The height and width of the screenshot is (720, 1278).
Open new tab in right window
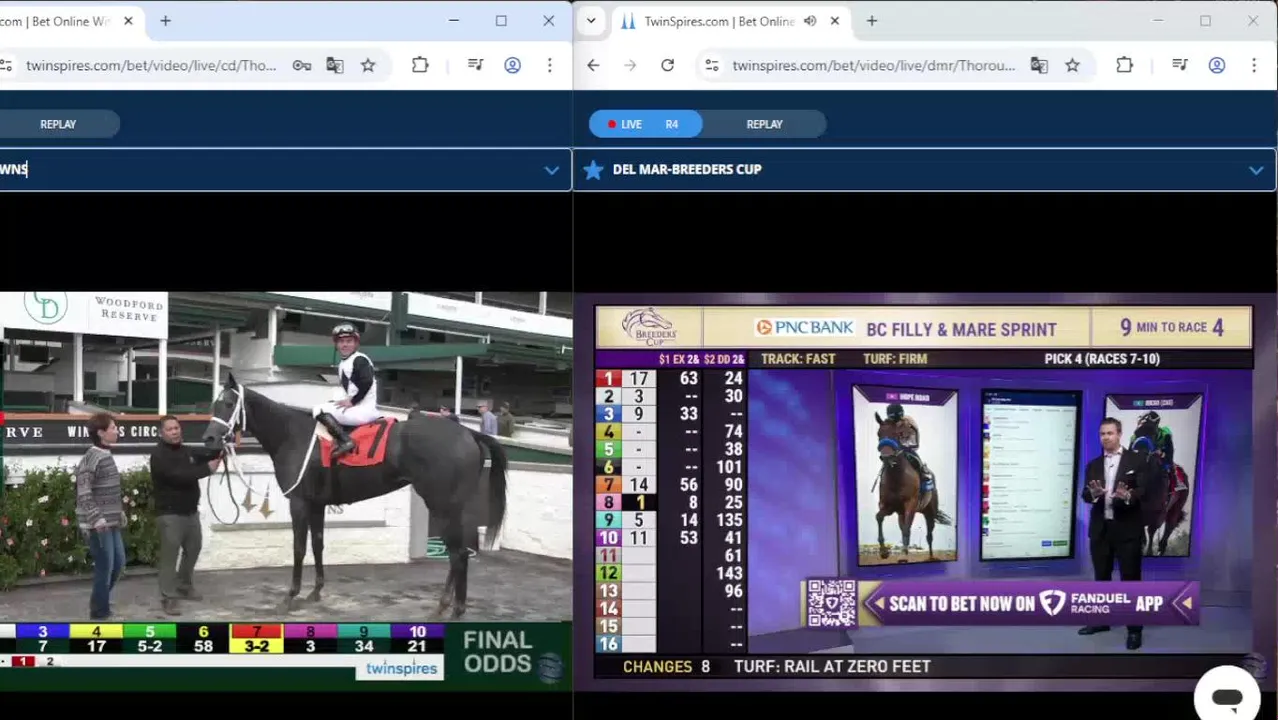click(x=871, y=20)
